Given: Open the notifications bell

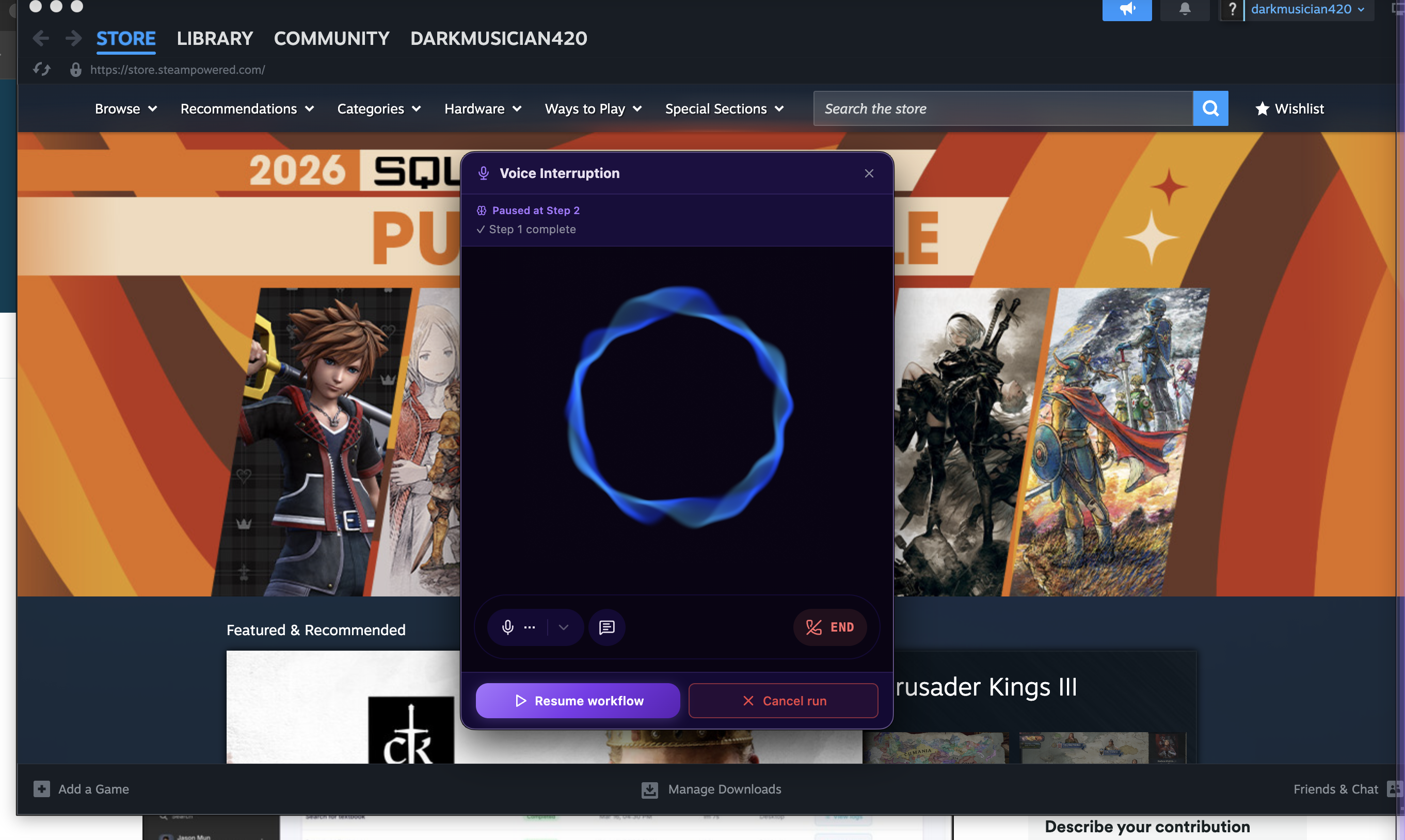Looking at the screenshot, I should coord(1184,9).
